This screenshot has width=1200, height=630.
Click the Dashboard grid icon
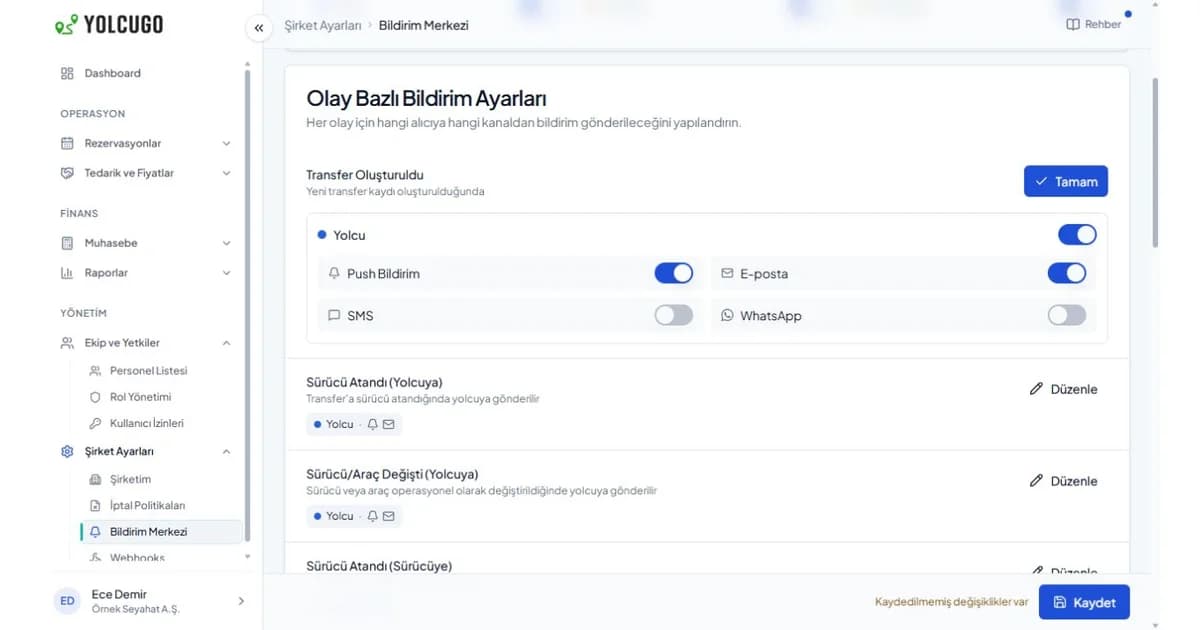tap(67, 73)
